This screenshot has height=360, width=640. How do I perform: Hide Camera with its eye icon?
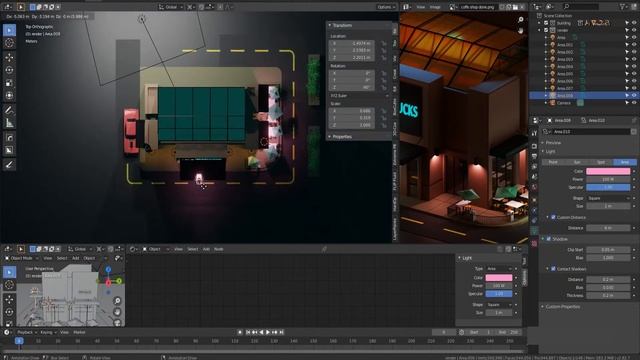tap(634, 102)
